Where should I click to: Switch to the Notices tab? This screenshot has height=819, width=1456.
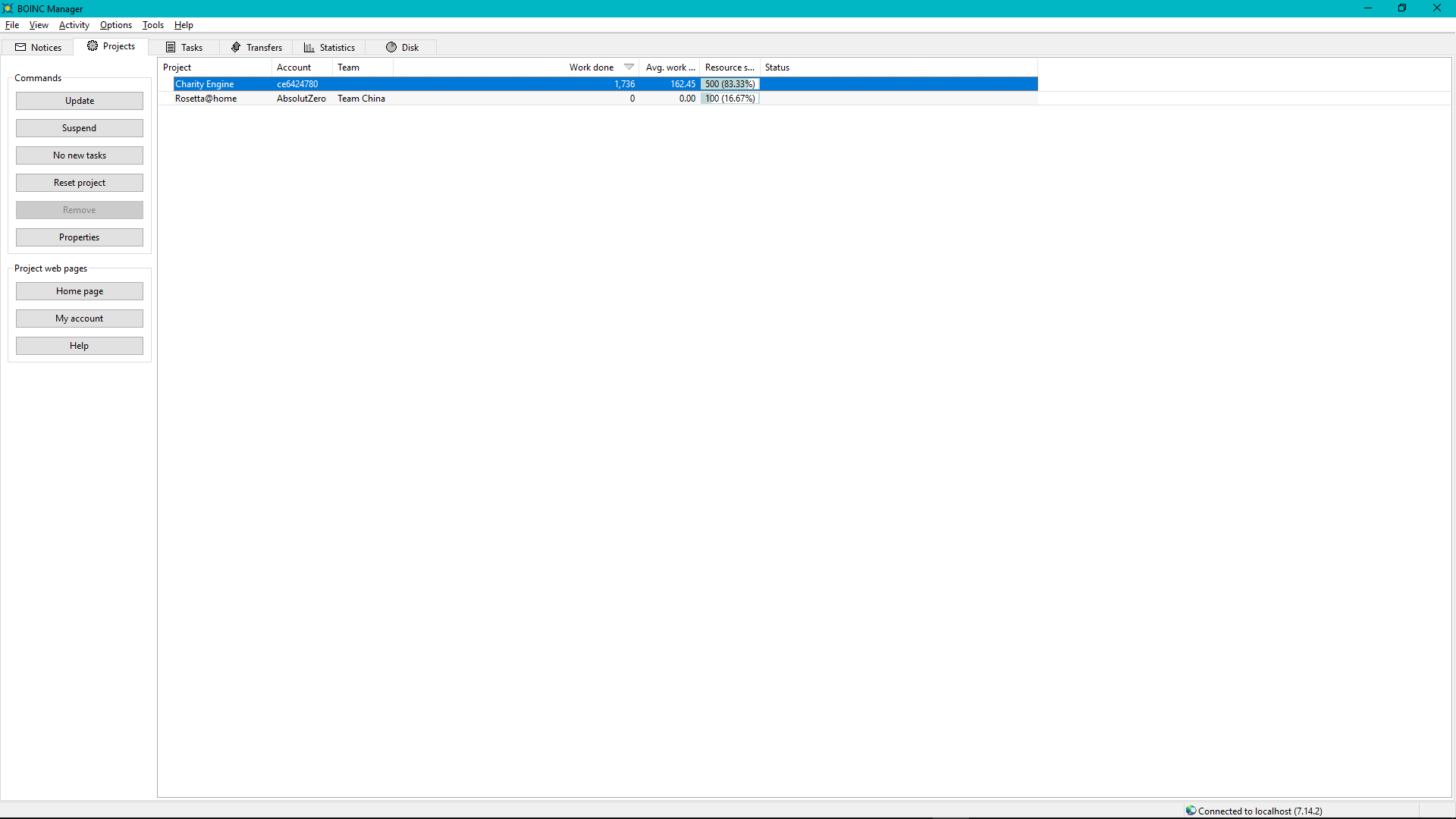38,47
